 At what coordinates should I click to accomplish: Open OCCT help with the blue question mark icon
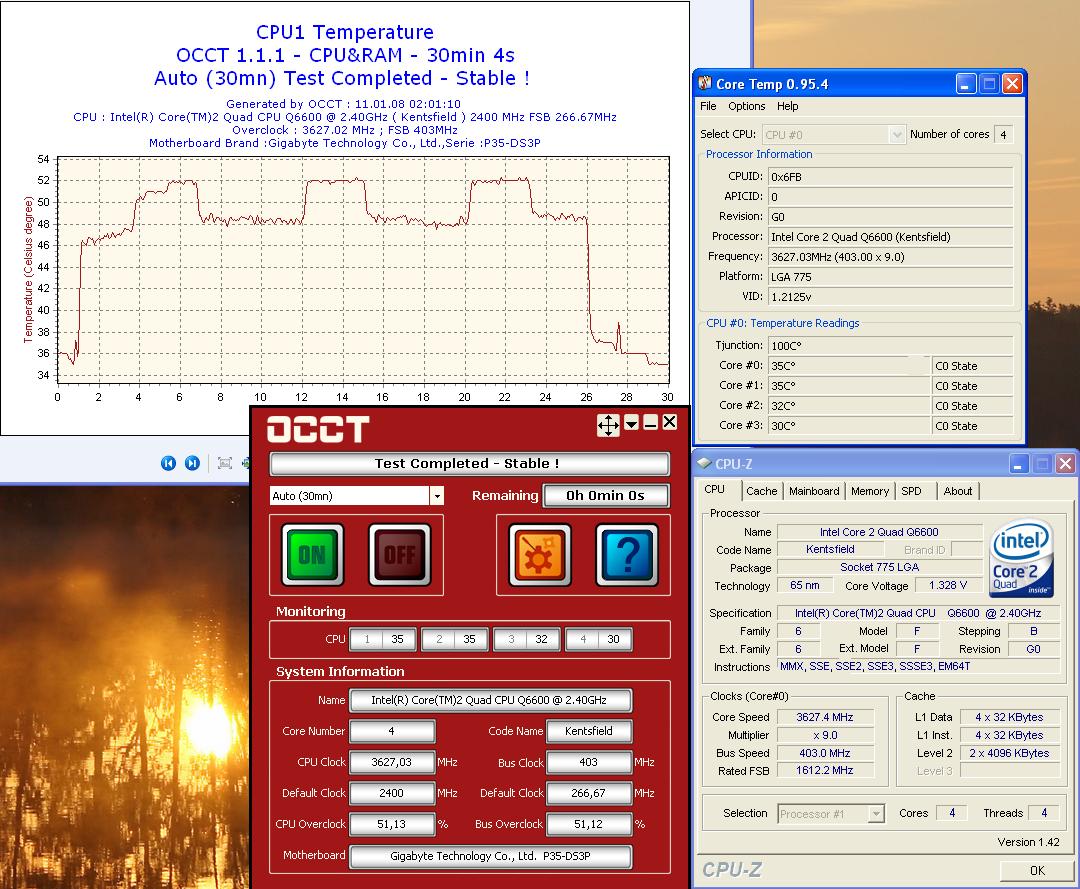click(x=627, y=554)
